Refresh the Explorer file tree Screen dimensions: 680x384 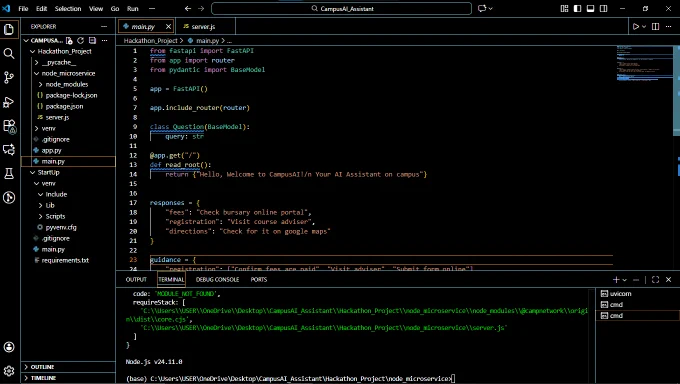coord(80,40)
